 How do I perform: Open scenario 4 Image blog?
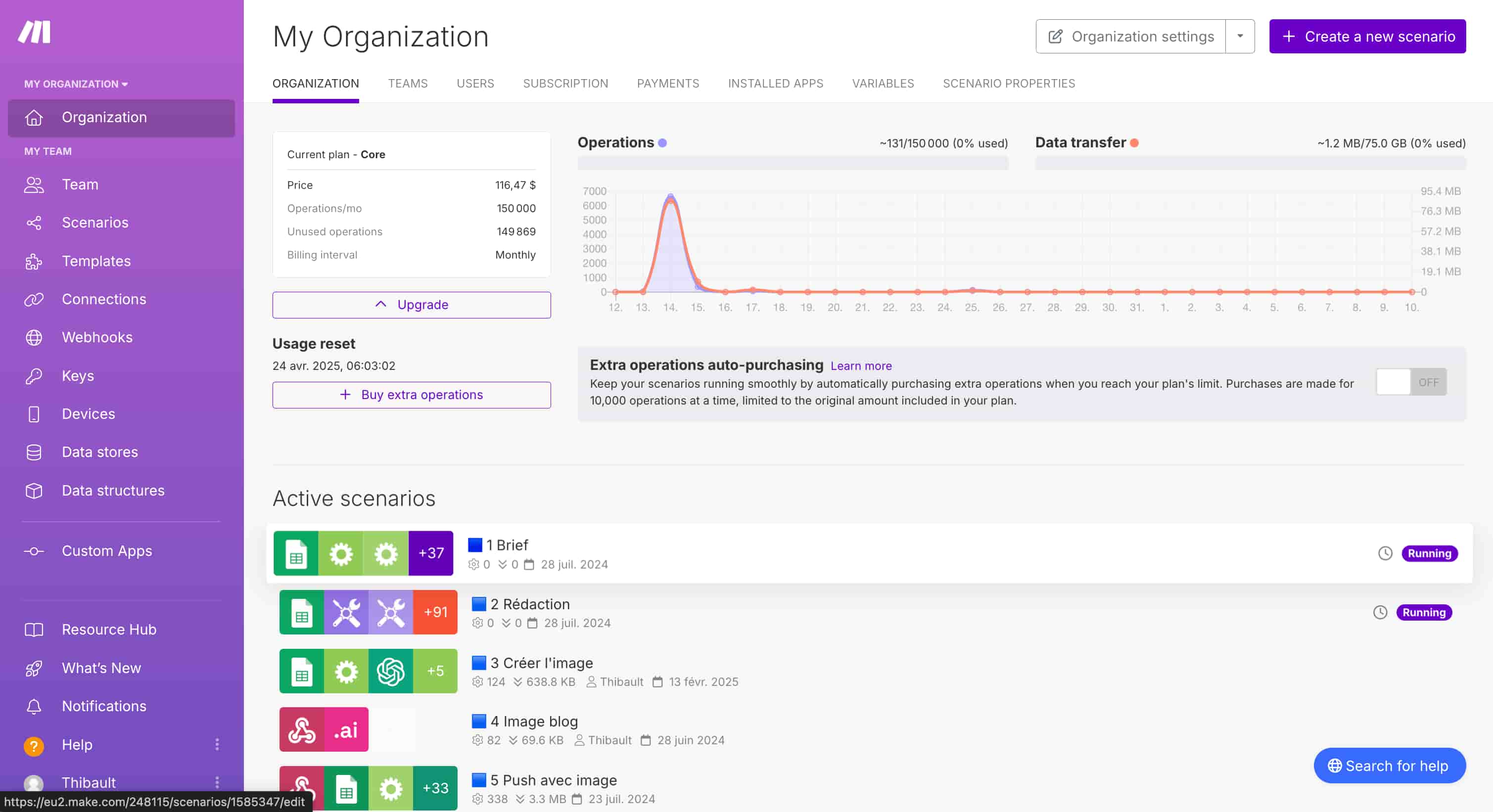pyautogui.click(x=534, y=722)
